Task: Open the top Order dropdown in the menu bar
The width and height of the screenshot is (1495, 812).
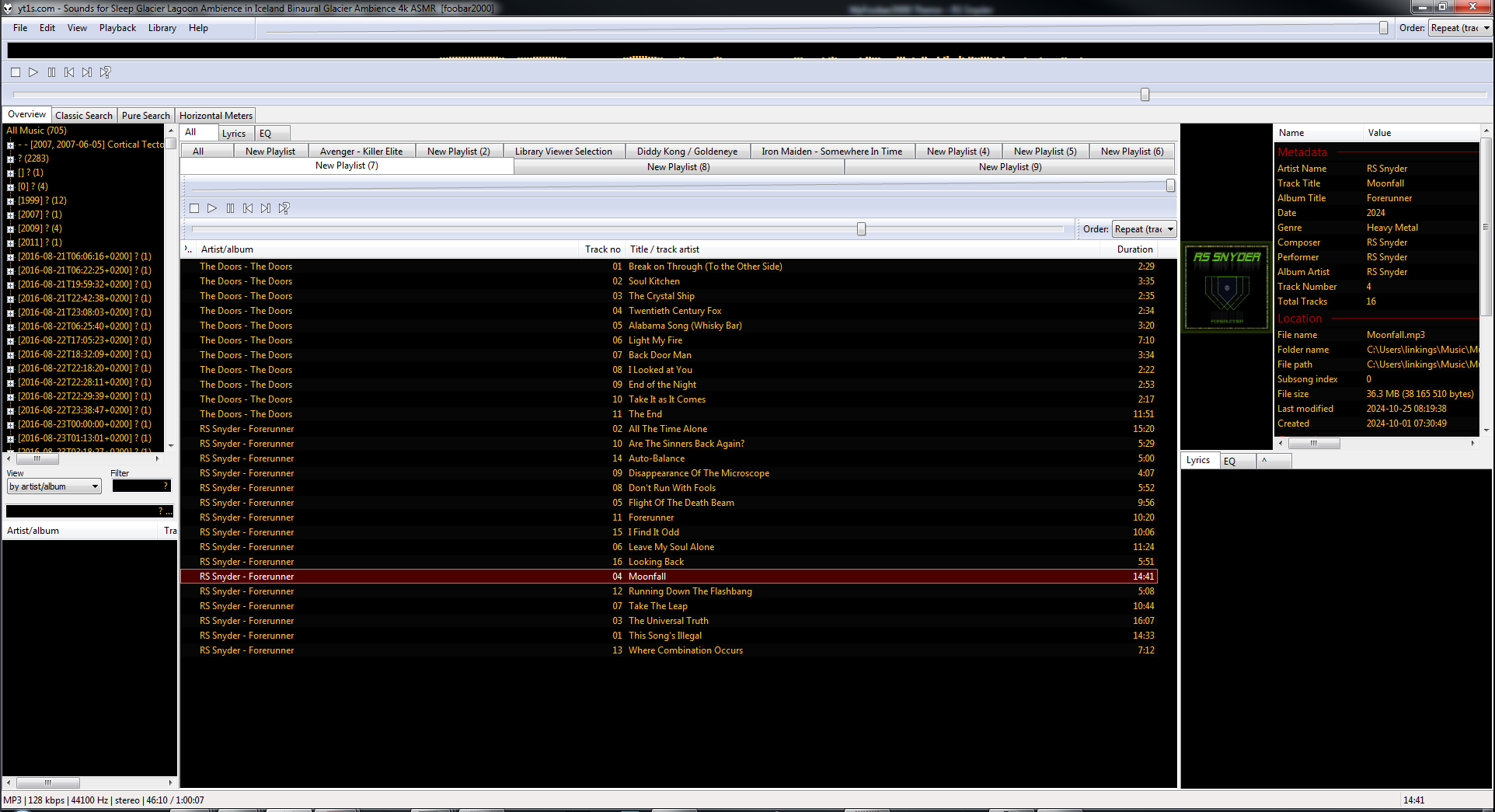Action: pyautogui.click(x=1460, y=28)
